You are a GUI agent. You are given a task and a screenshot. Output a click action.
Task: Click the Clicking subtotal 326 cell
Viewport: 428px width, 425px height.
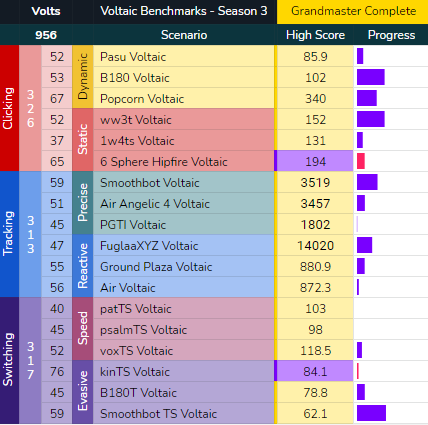(x=30, y=108)
